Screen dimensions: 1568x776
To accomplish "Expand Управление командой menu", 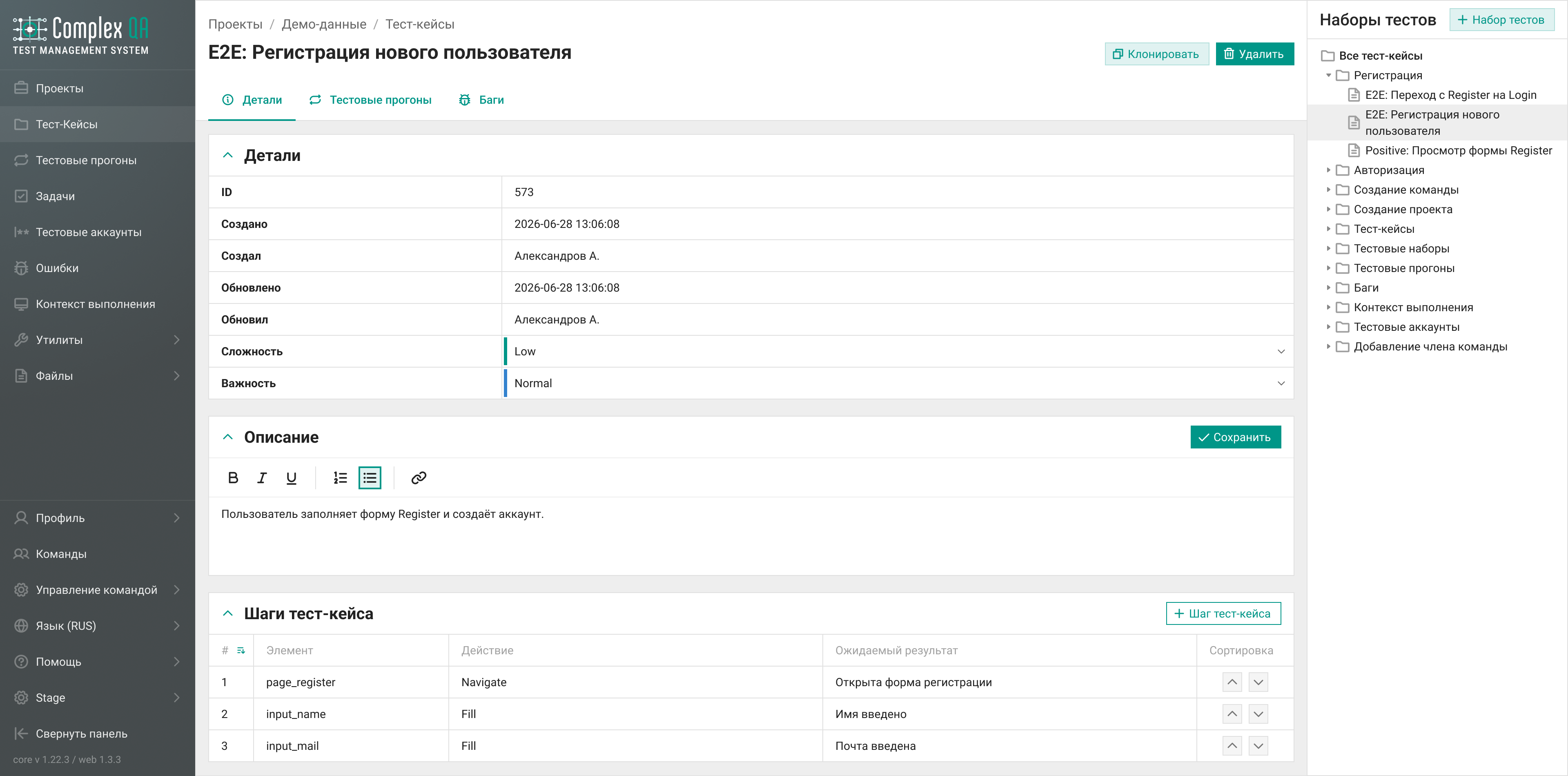I will 98,590.
